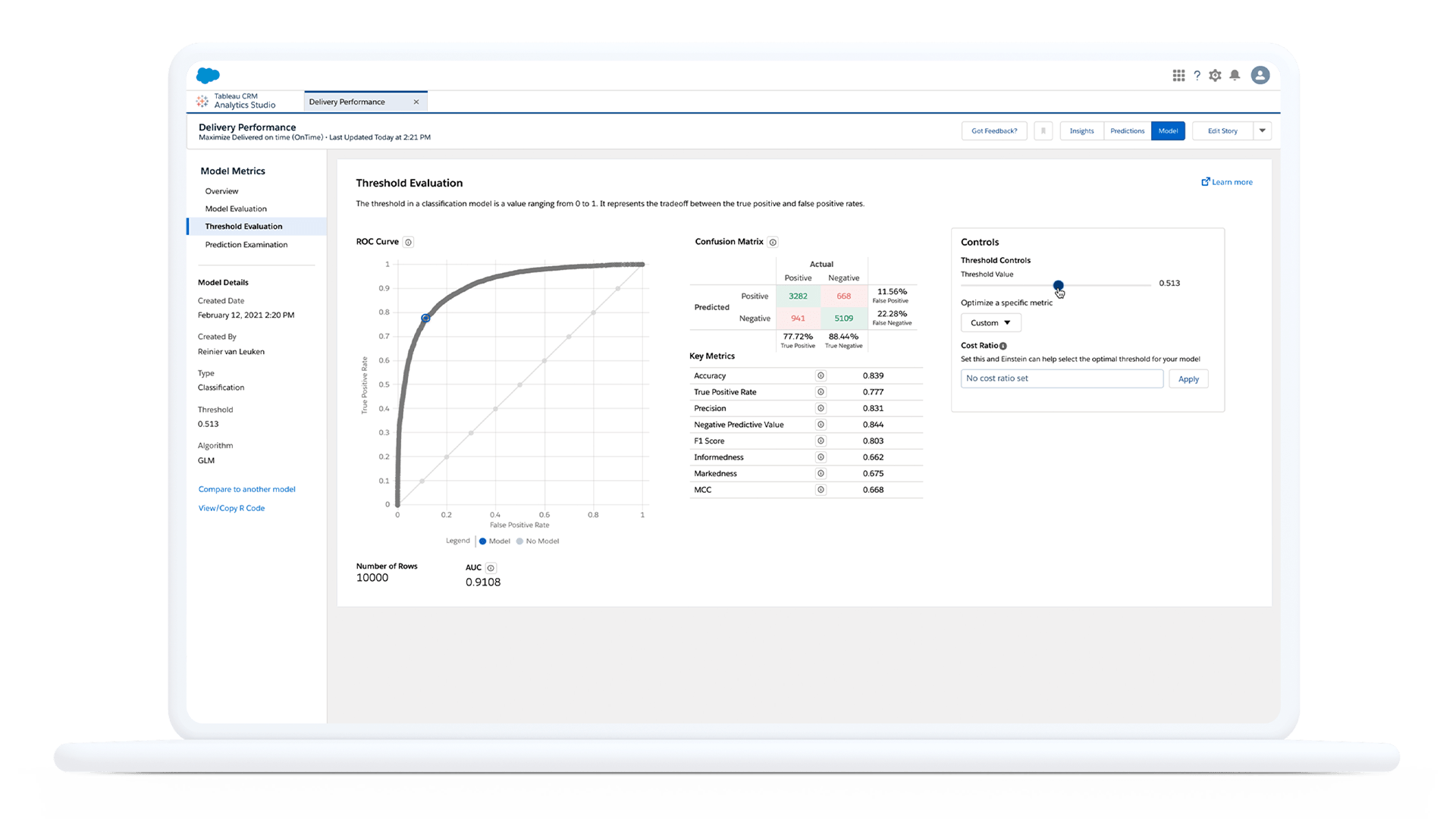Click the Accuracy metric info icon

(821, 375)
